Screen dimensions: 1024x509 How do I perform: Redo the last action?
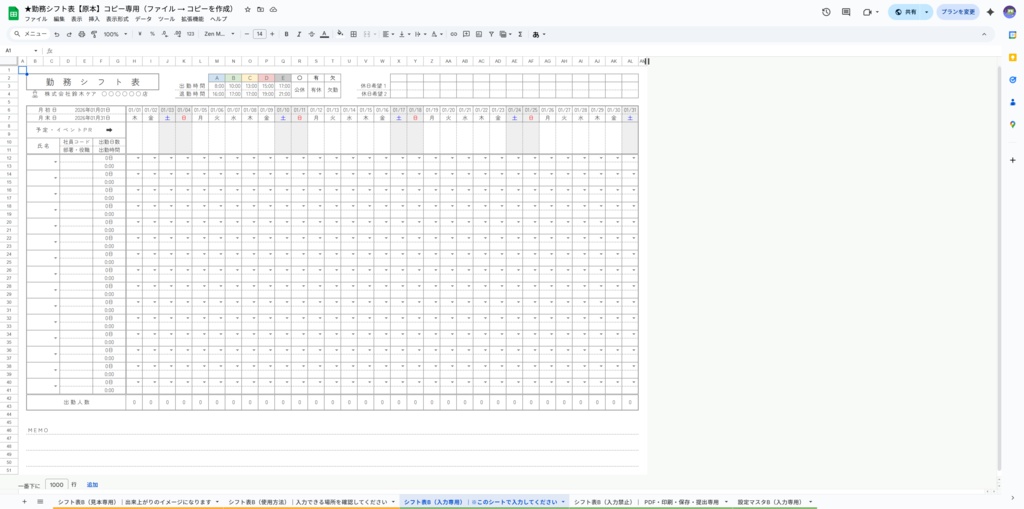(x=69, y=34)
